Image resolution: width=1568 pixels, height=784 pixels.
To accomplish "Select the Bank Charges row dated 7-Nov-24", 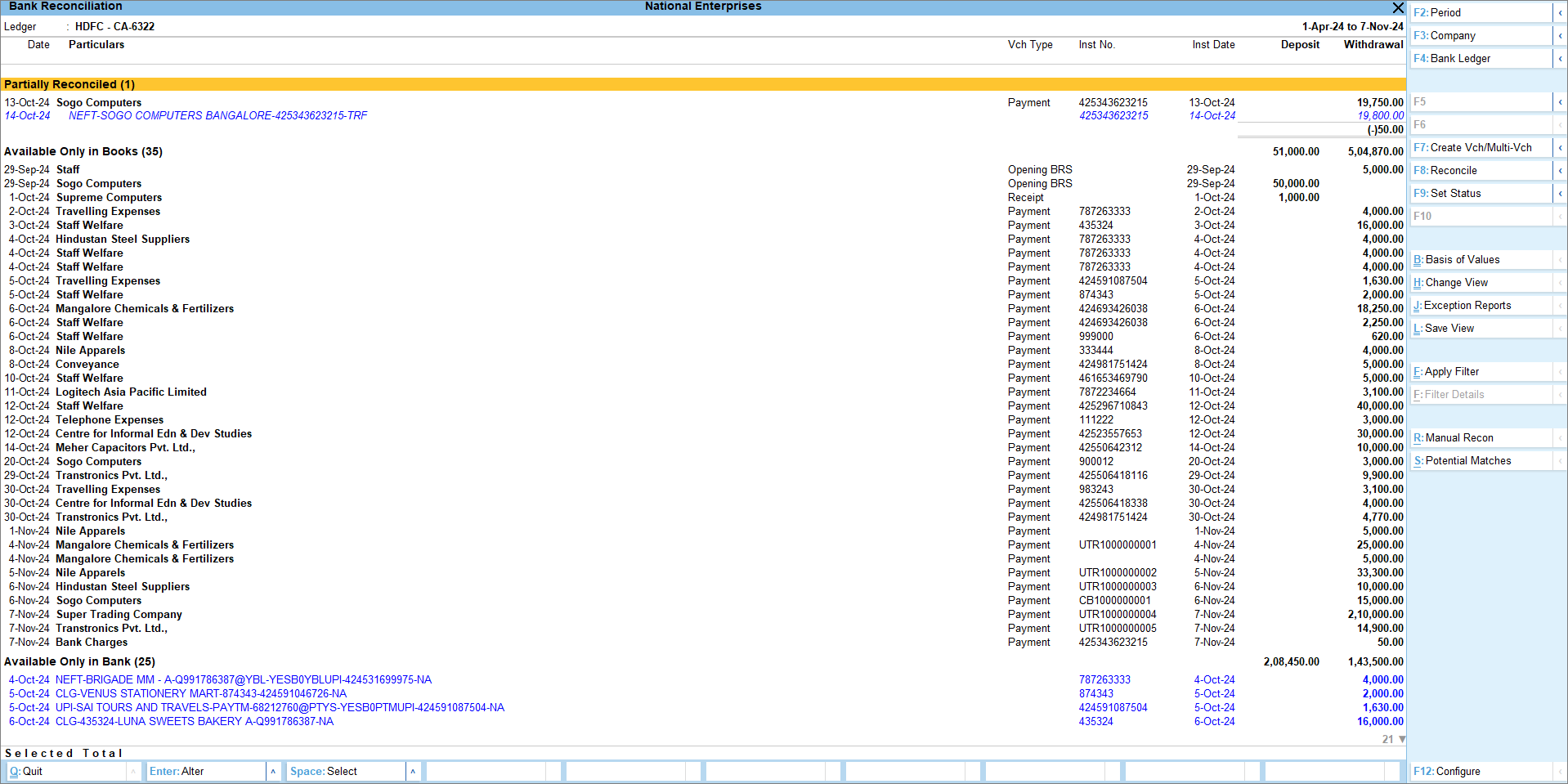I will 703,642.
